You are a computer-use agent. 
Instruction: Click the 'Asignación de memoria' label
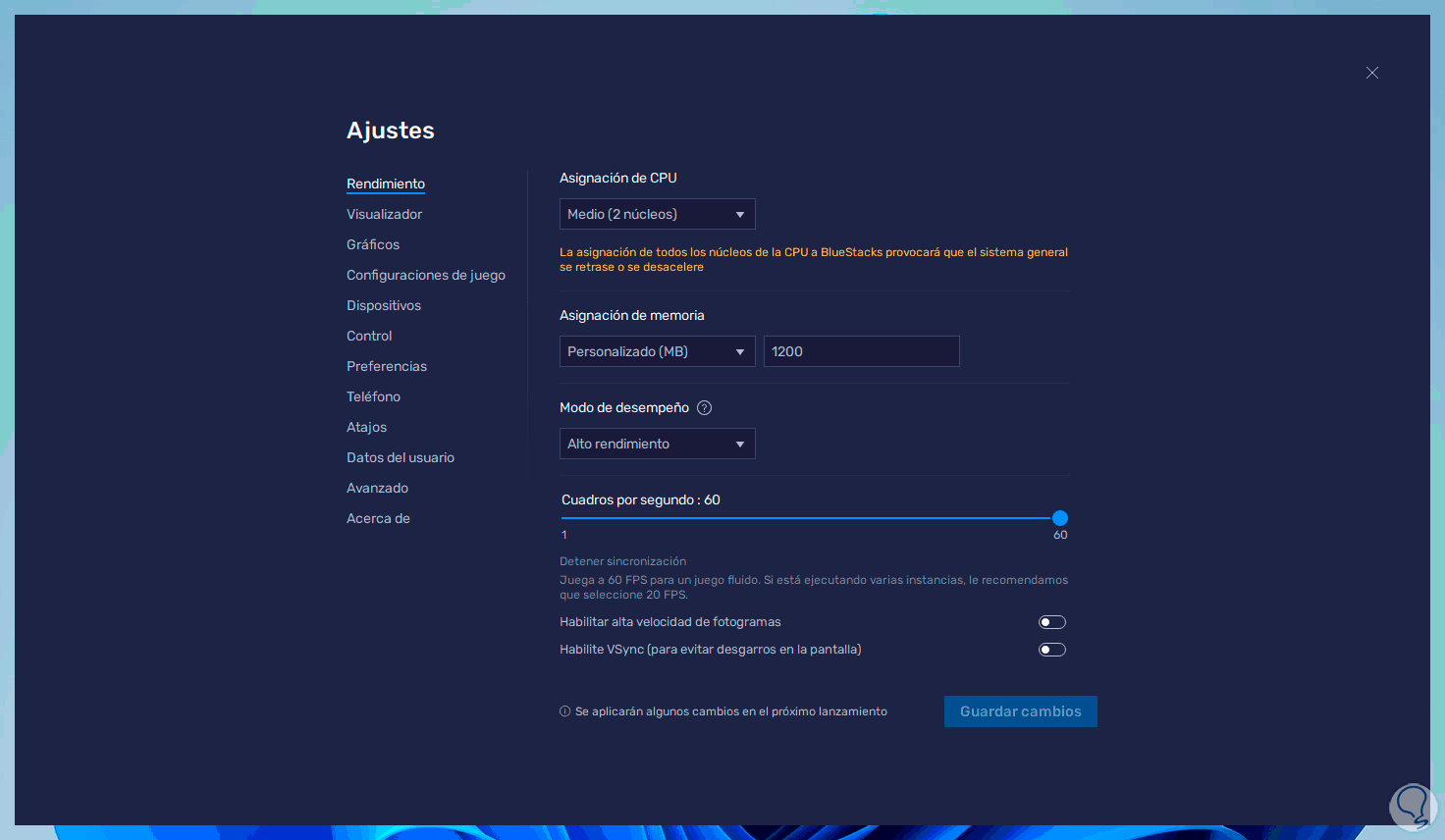coord(632,315)
